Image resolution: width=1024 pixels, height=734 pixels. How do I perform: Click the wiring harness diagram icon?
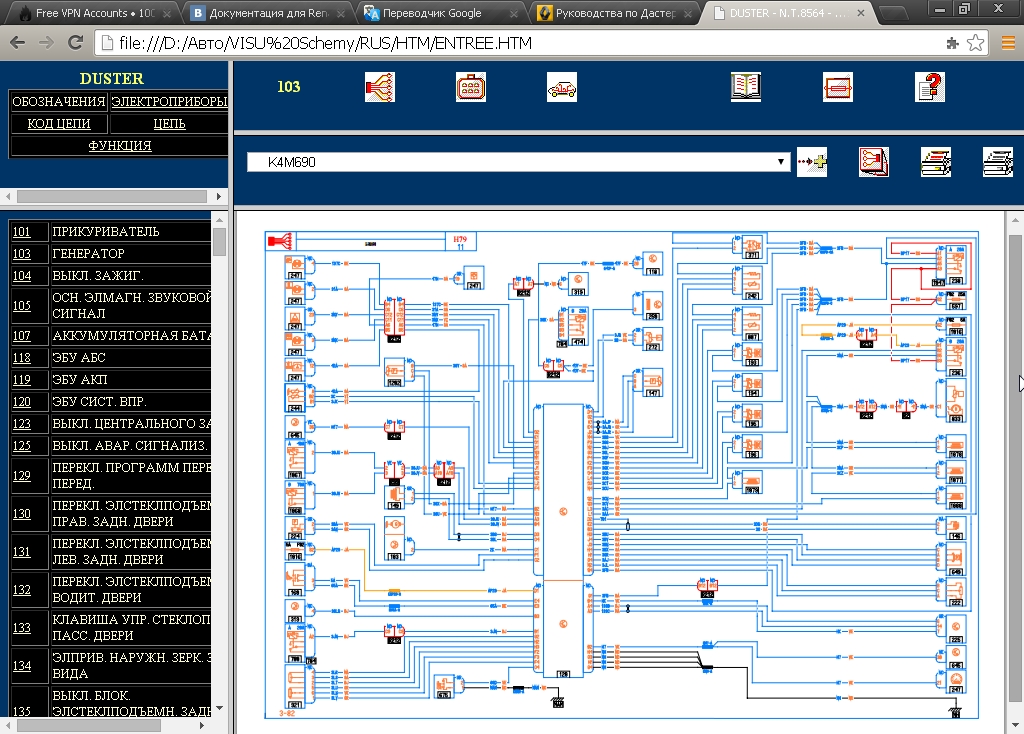point(380,87)
